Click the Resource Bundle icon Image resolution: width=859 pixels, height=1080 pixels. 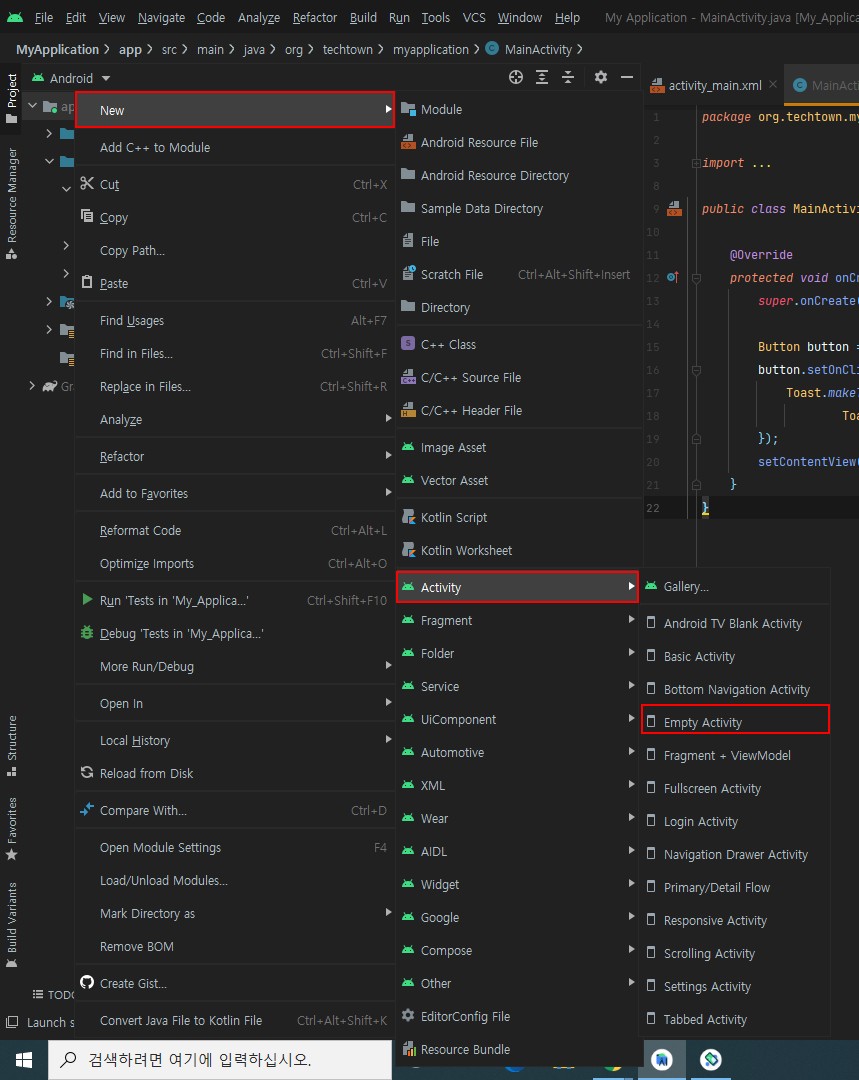coord(408,1048)
